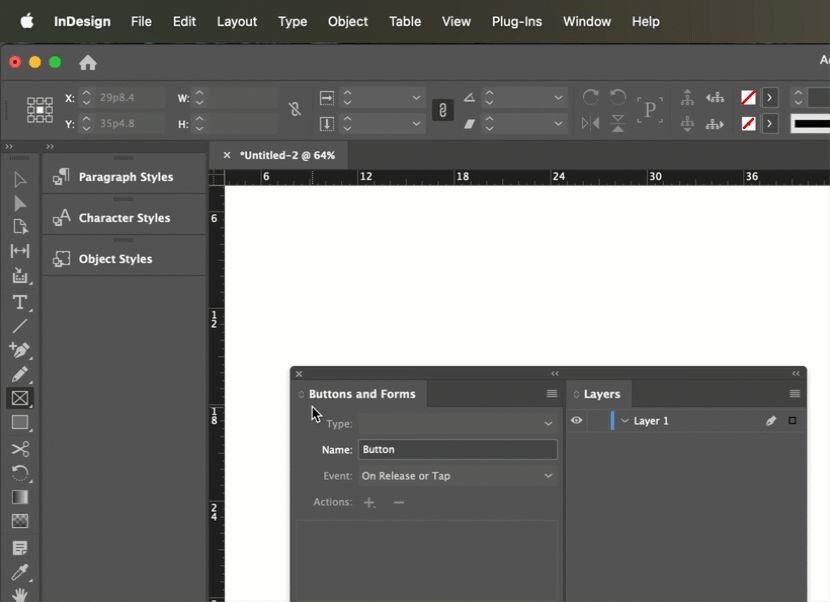Expand the fill color options arrow
Image resolution: width=830 pixels, height=602 pixels.
(770, 97)
